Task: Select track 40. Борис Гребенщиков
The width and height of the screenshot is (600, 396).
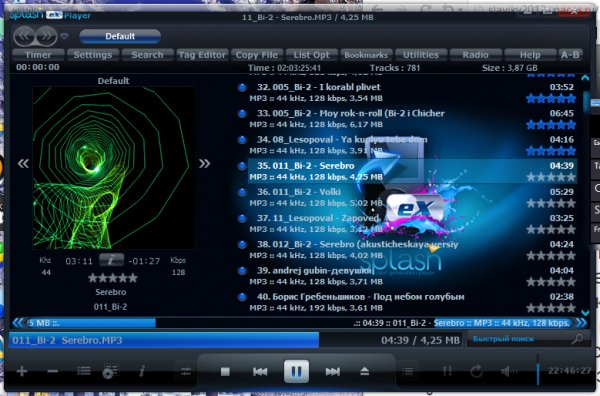Action: pos(411,302)
